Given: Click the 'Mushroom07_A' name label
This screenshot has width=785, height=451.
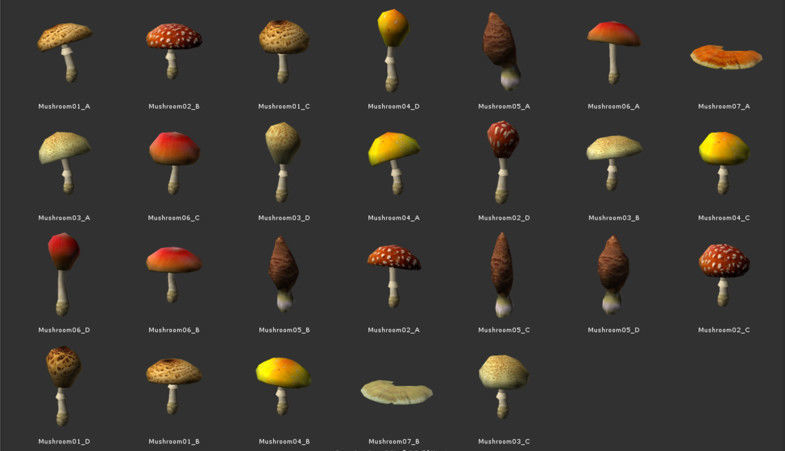Looking at the screenshot, I should pos(724,106).
